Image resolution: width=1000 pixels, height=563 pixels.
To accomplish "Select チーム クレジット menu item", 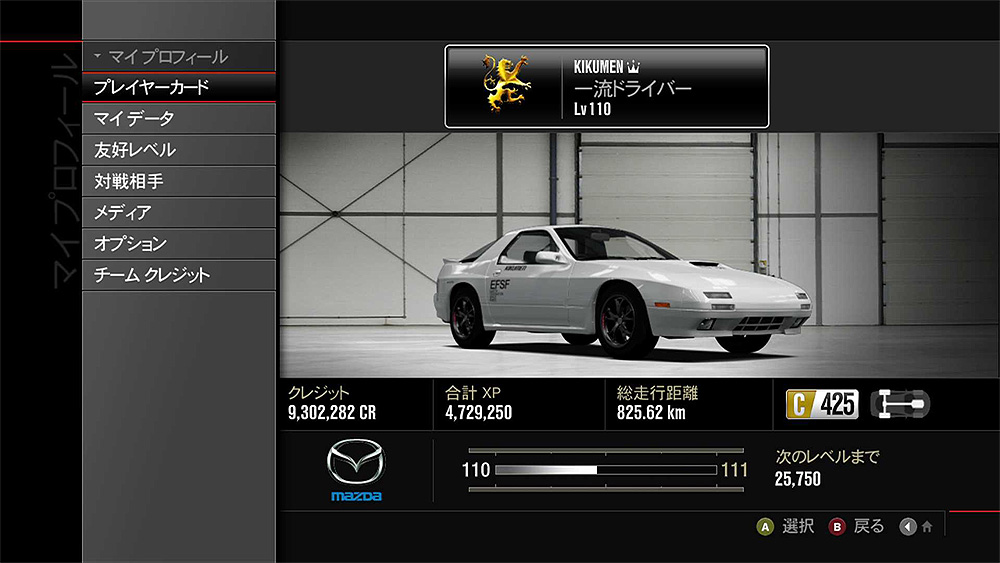I will pos(179,274).
